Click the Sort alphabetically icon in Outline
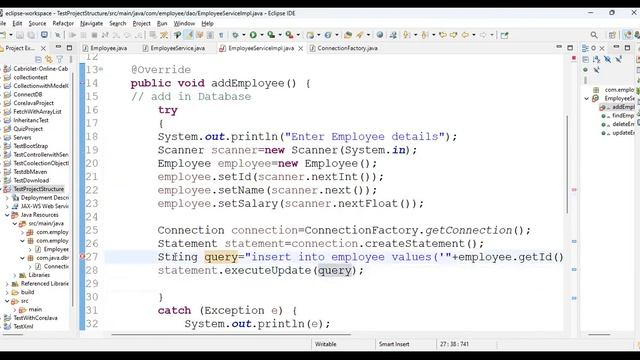640x360 pixels. (x=596, y=60)
